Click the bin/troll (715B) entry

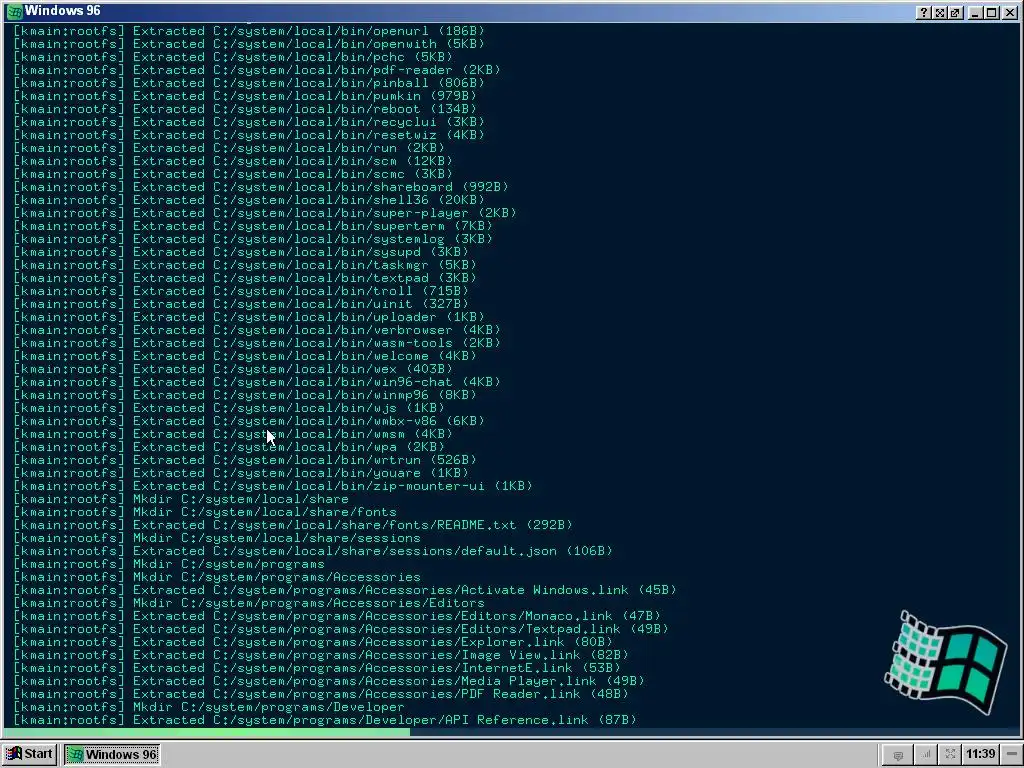pyautogui.click(x=241, y=291)
